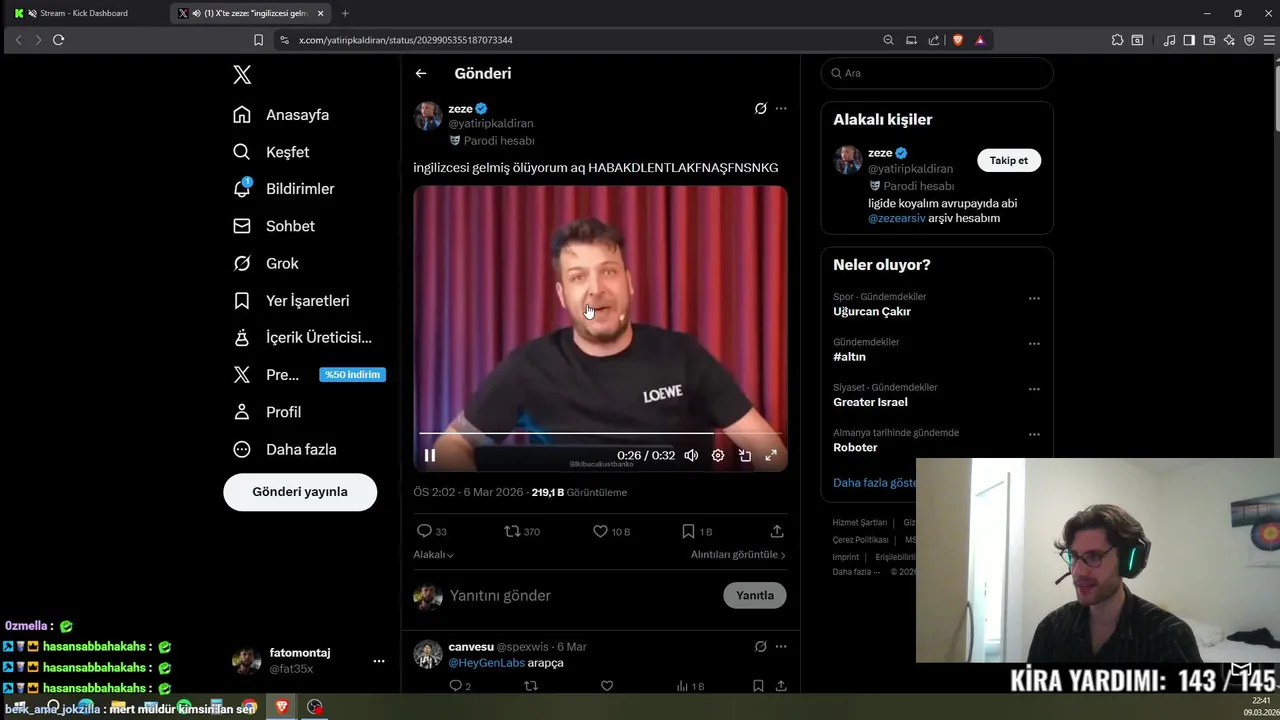The image size is (1280, 720).
Task: Open video settings gear
Action: (x=718, y=455)
